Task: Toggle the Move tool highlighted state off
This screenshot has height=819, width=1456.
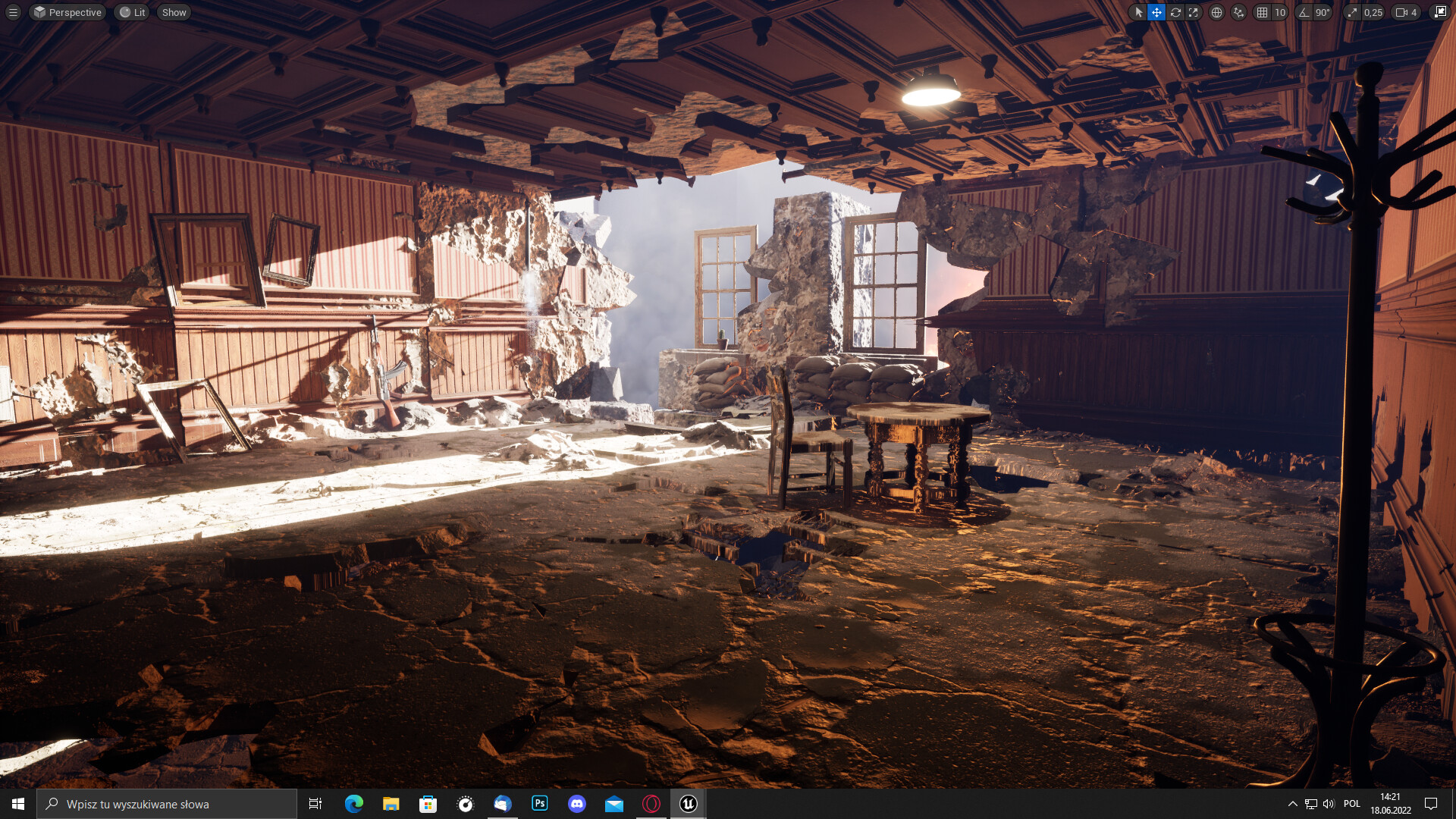Action: tap(1156, 12)
